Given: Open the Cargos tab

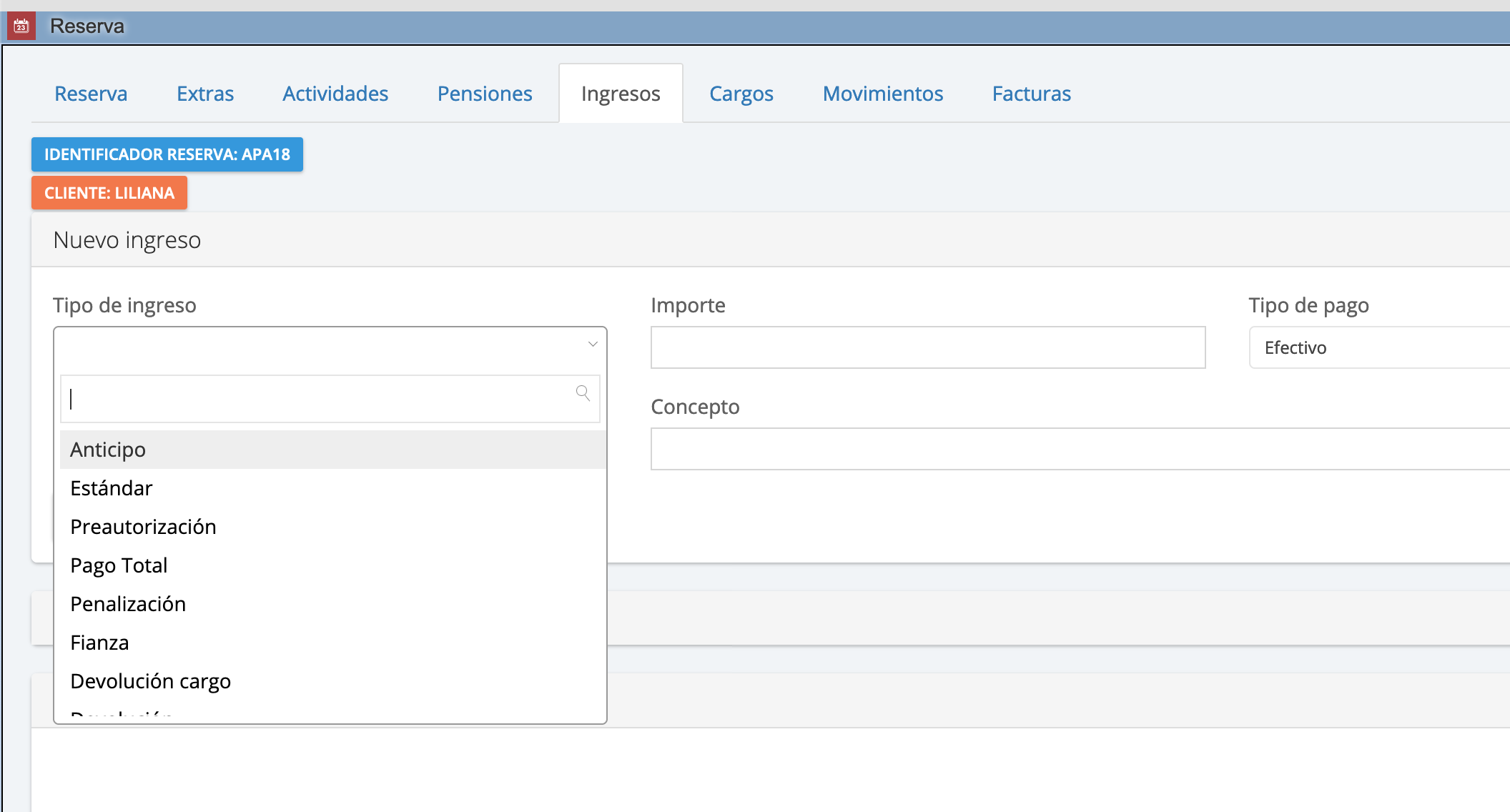Looking at the screenshot, I should click(x=741, y=94).
